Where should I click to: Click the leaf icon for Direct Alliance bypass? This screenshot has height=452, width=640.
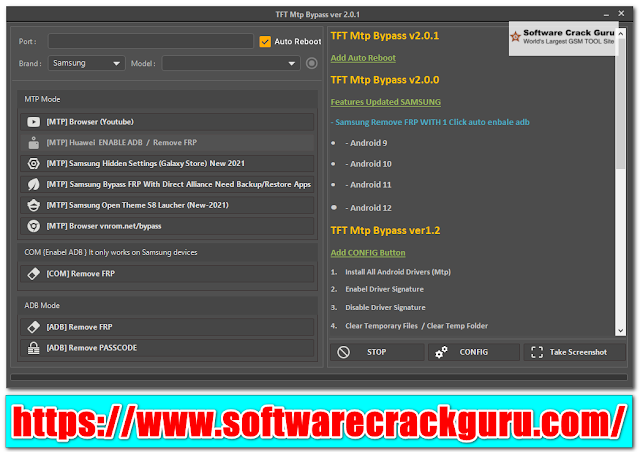[33, 184]
